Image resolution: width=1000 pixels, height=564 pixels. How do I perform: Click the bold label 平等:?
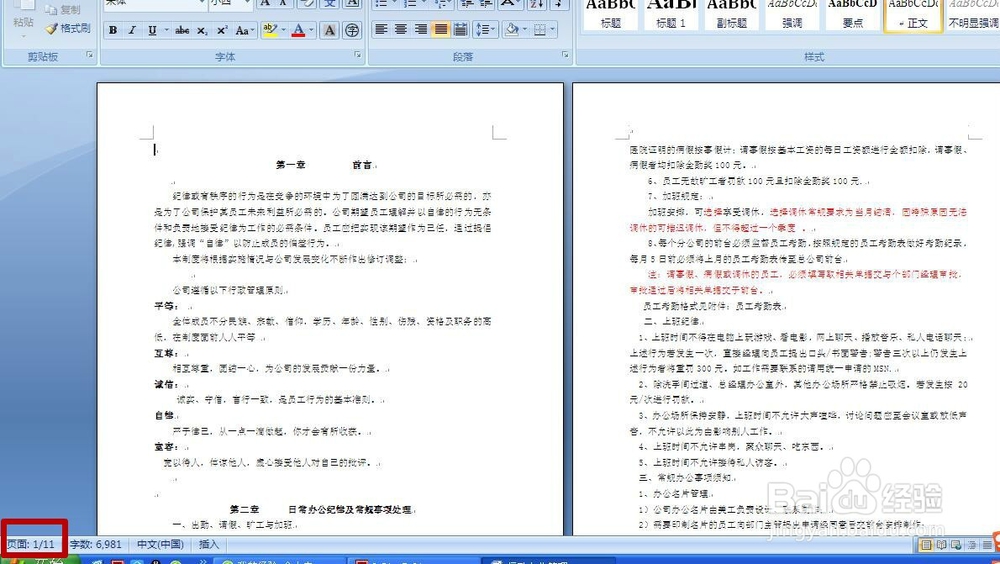click(x=166, y=306)
